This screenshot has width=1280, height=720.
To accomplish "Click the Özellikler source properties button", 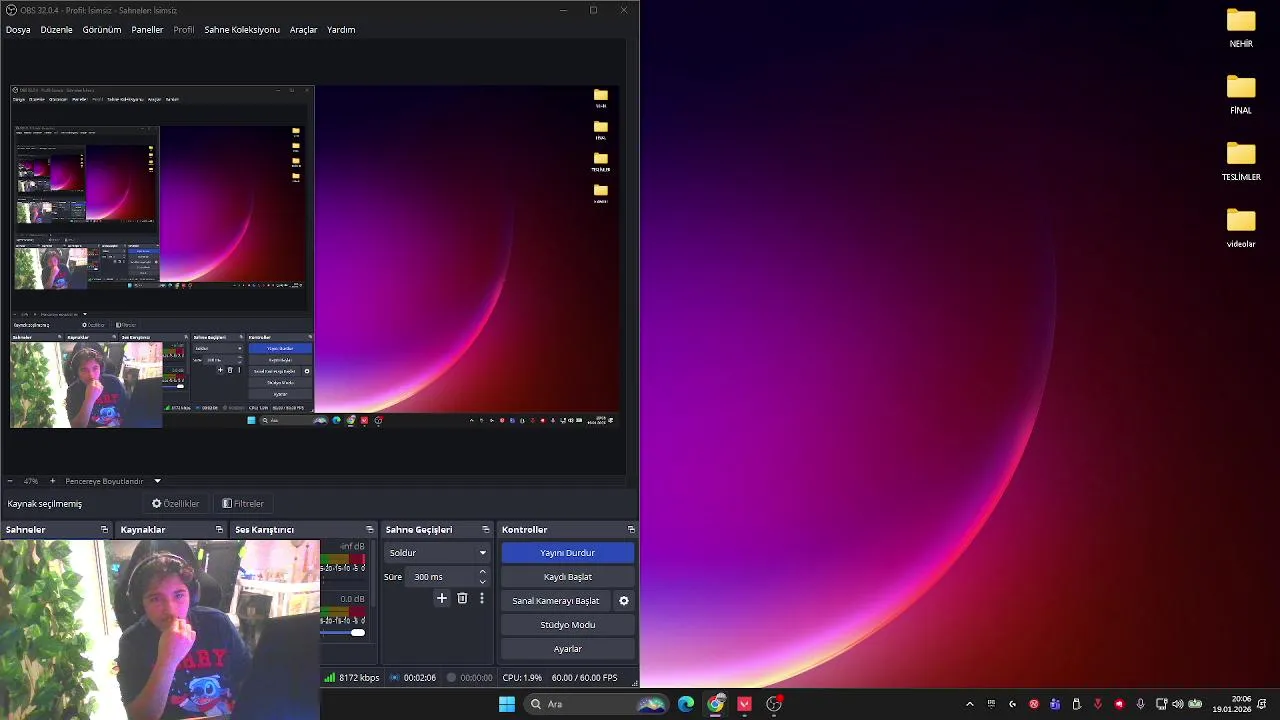I will point(175,504).
